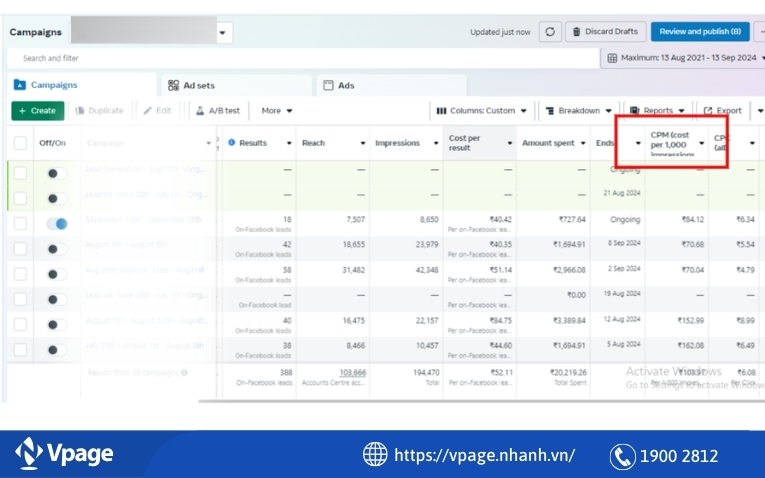Image resolution: width=765 pixels, height=478 pixels.
Task: Click the globe icon beside the Vpage URL
Action: [x=375, y=455]
